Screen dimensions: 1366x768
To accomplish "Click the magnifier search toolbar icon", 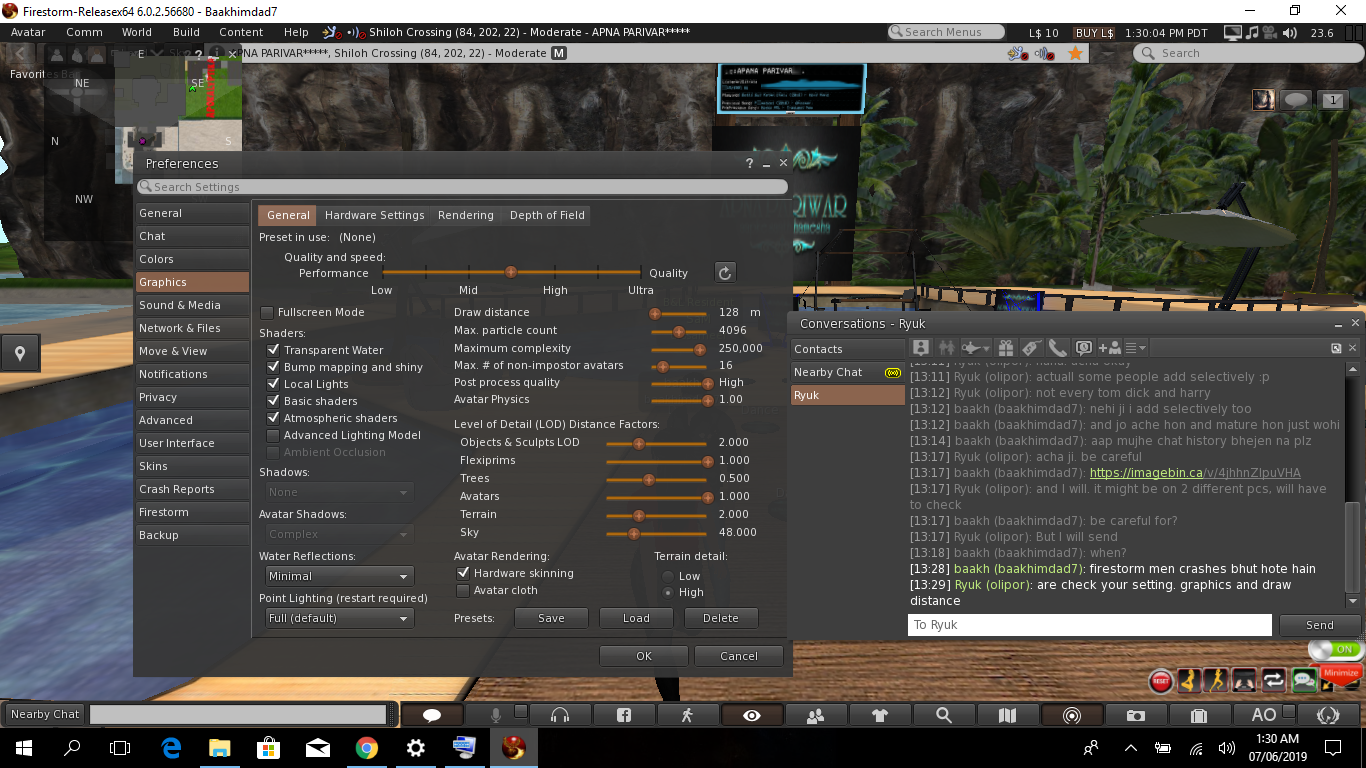I will tap(944, 715).
